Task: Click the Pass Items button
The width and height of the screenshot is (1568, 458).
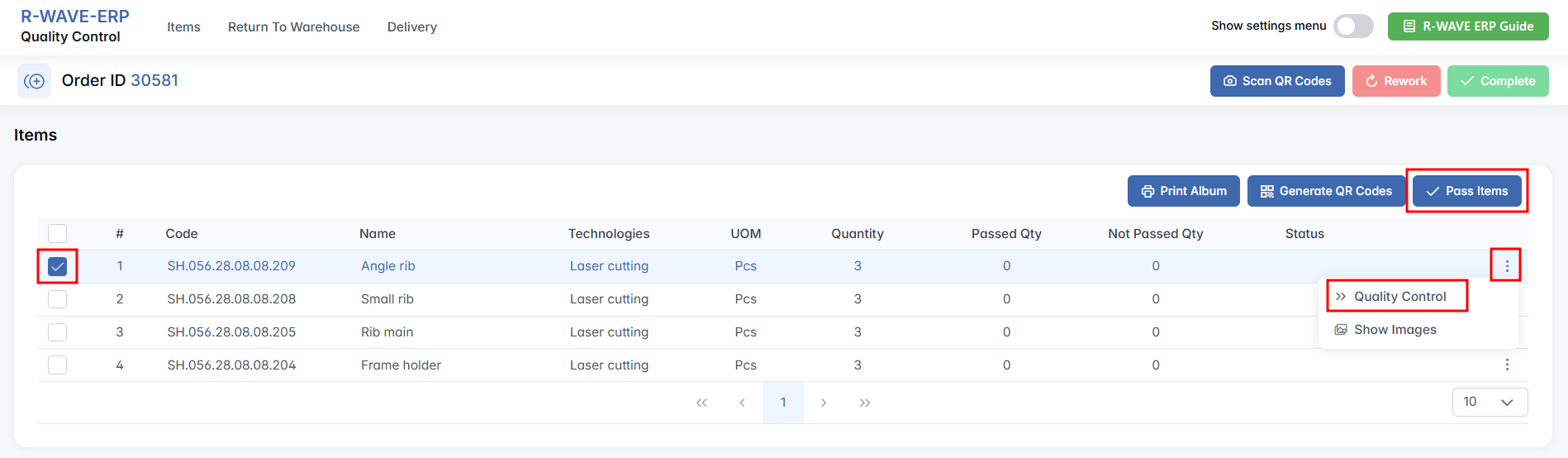Action: (1466, 191)
